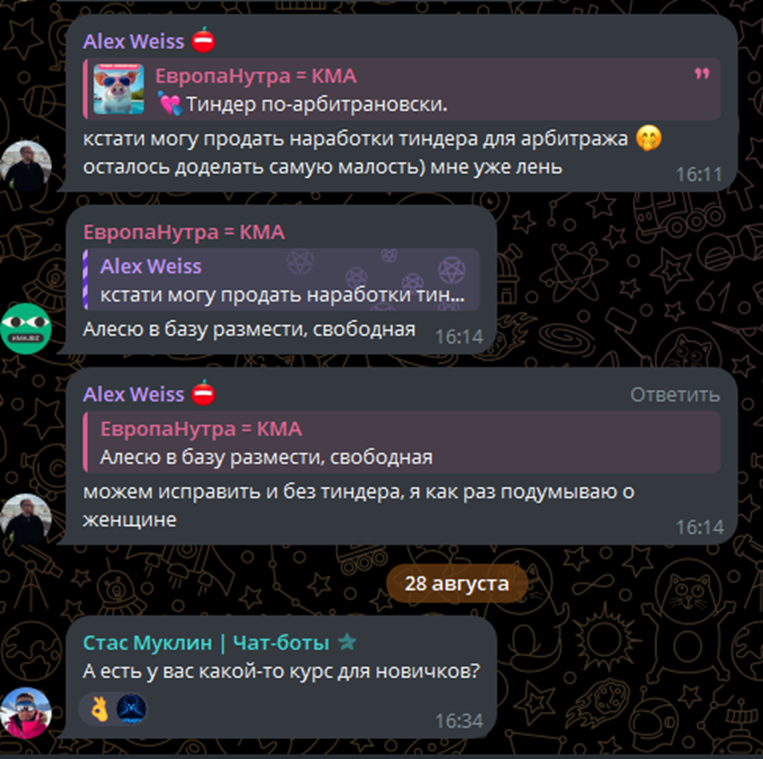This screenshot has width=763, height=759.
Task: Click Alex Weiss name in first message
Action: coord(133,41)
